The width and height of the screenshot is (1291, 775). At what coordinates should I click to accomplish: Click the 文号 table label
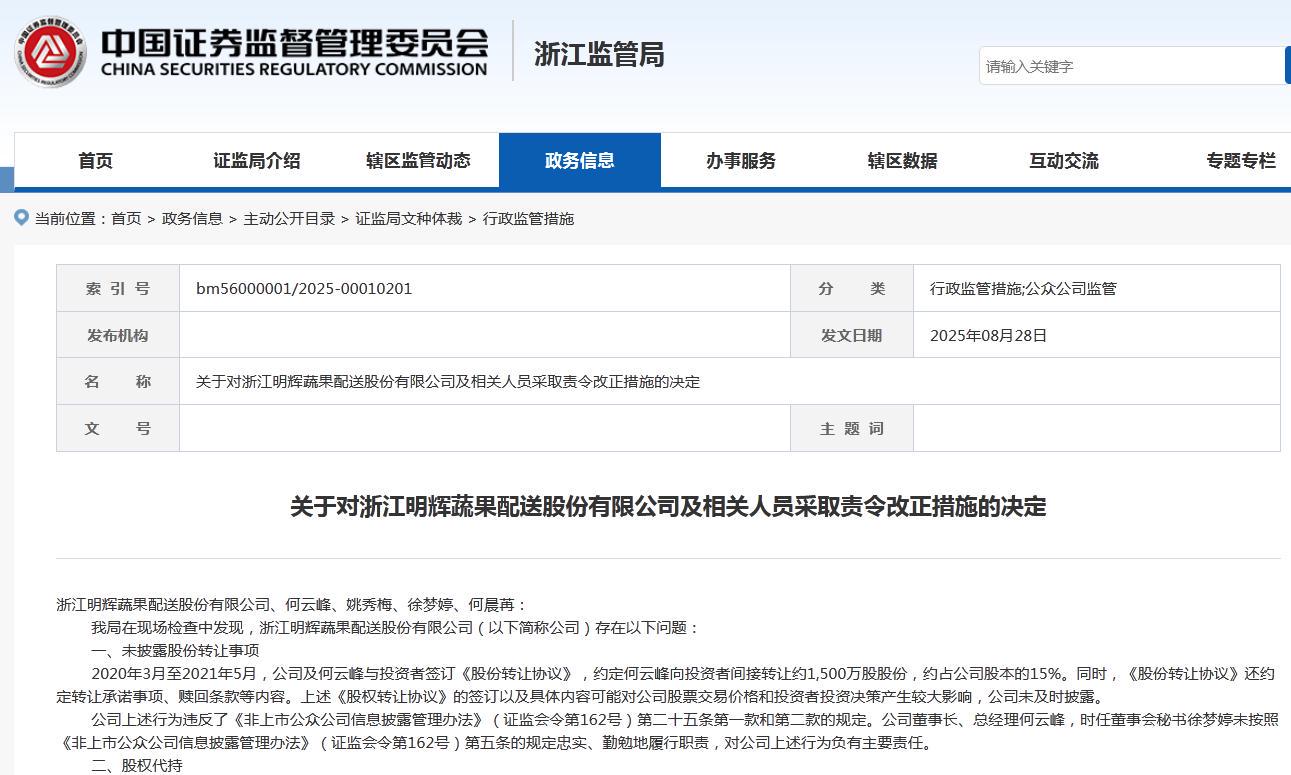[x=118, y=428]
